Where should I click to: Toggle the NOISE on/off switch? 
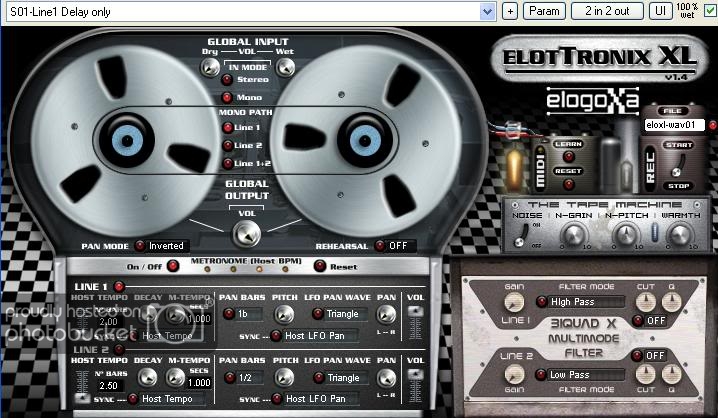[x=522, y=235]
